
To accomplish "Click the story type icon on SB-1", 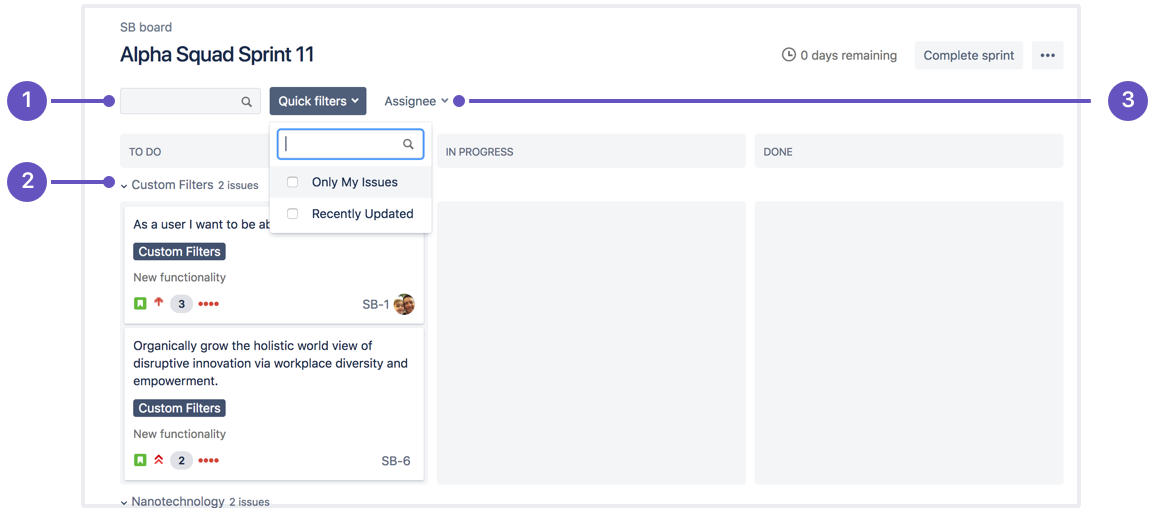I will (140, 304).
